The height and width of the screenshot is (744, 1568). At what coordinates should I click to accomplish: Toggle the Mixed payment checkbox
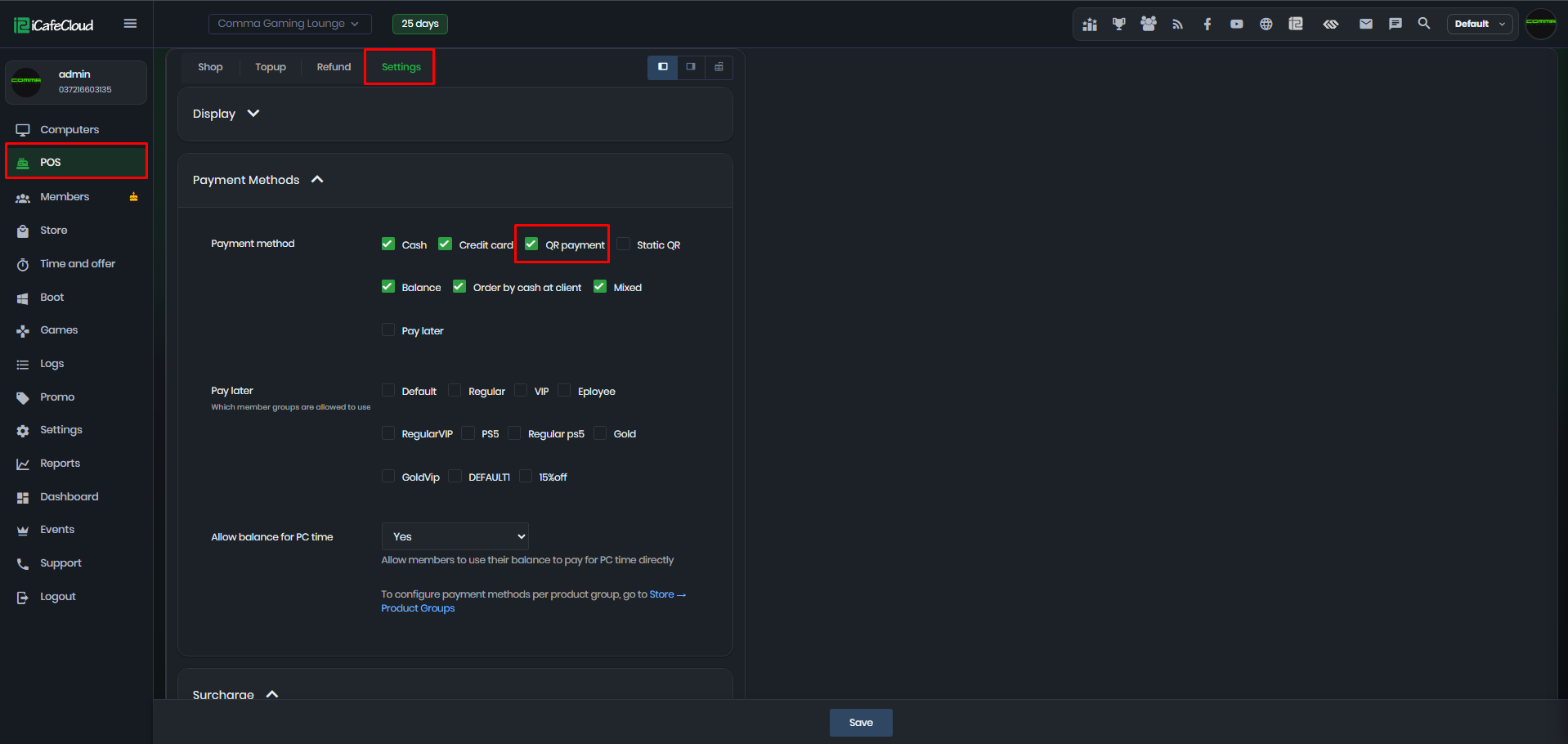point(600,286)
